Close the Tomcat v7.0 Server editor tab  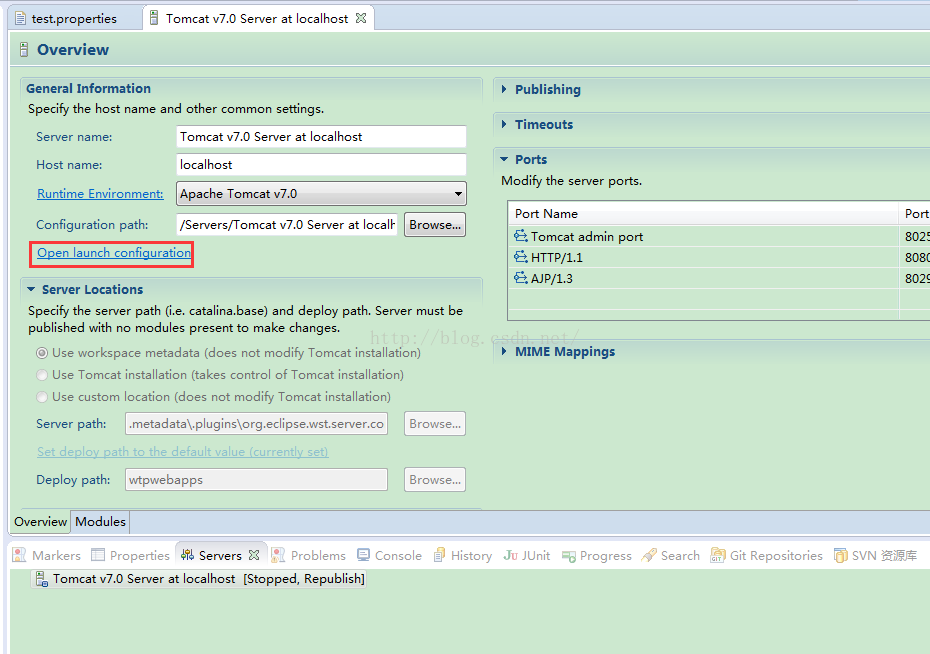(361, 18)
